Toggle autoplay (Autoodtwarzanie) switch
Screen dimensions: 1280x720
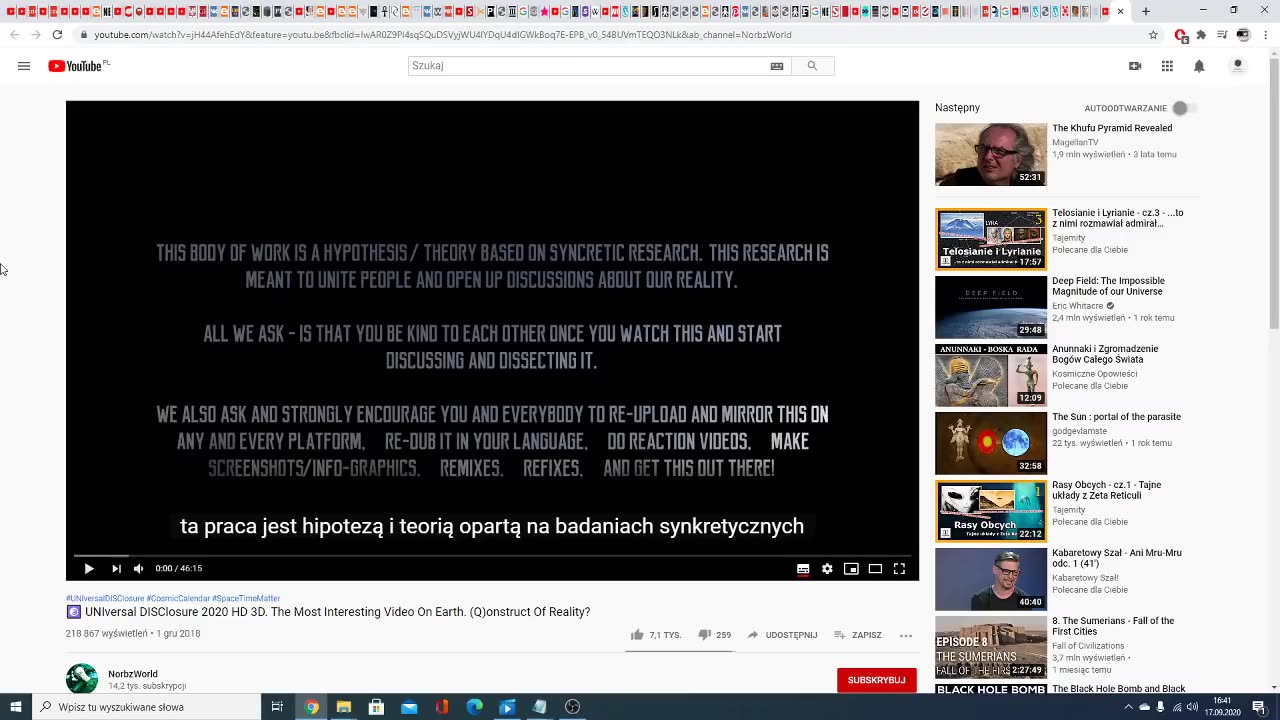click(x=1183, y=108)
